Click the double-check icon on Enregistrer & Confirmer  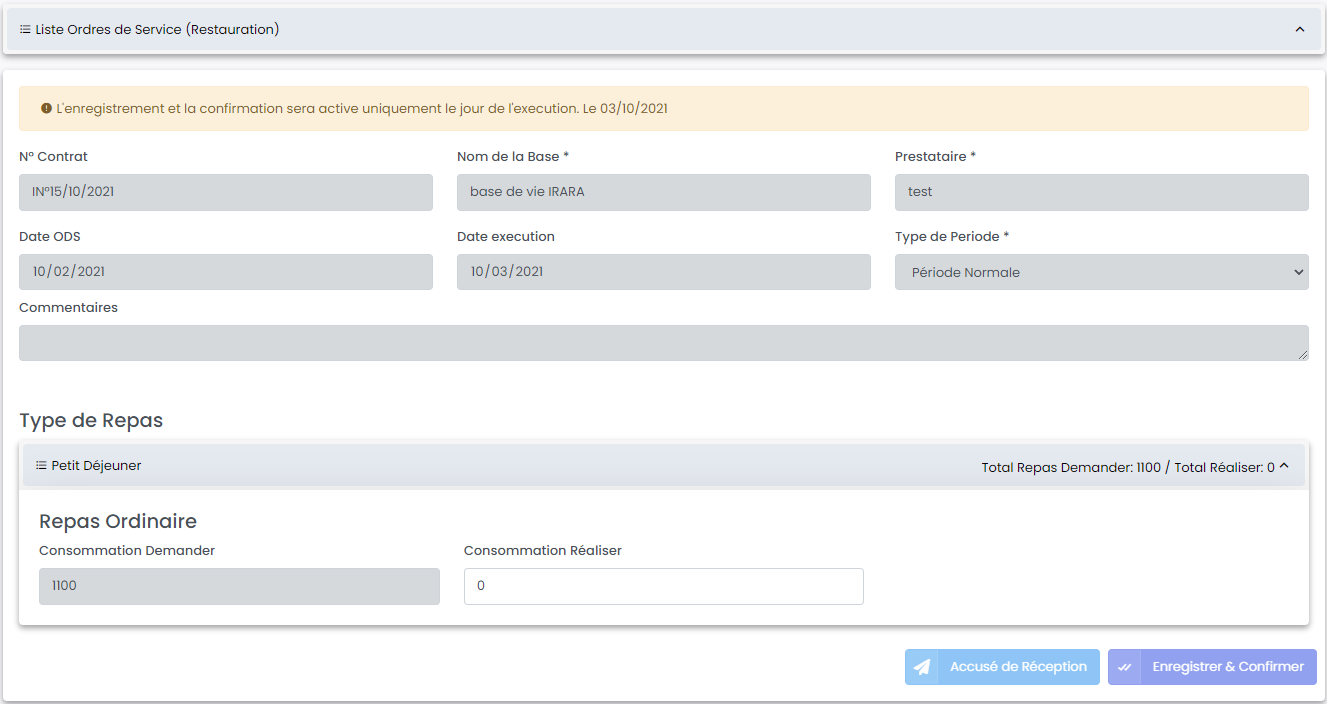point(1125,667)
